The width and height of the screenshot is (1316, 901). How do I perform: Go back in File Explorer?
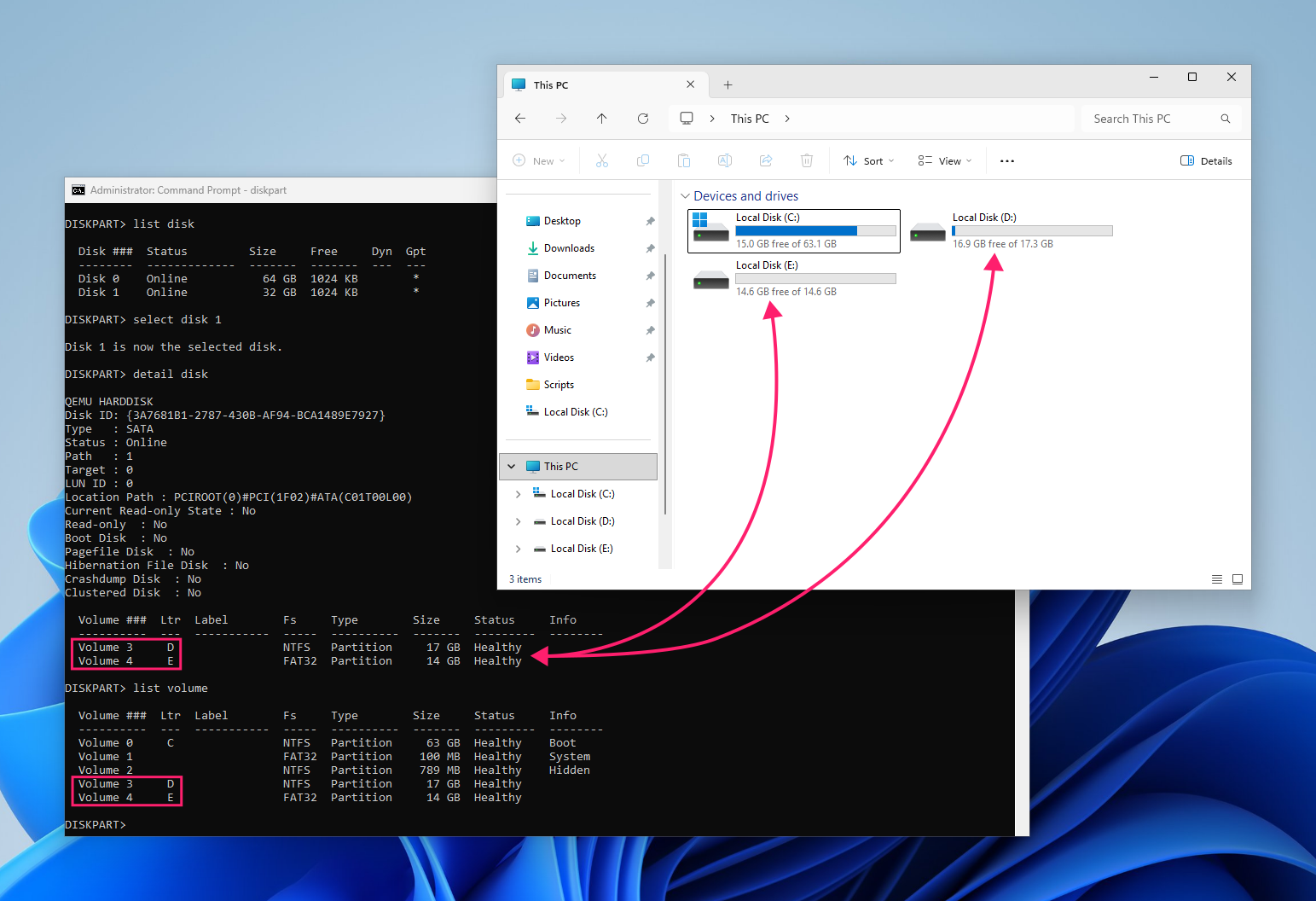coord(520,119)
